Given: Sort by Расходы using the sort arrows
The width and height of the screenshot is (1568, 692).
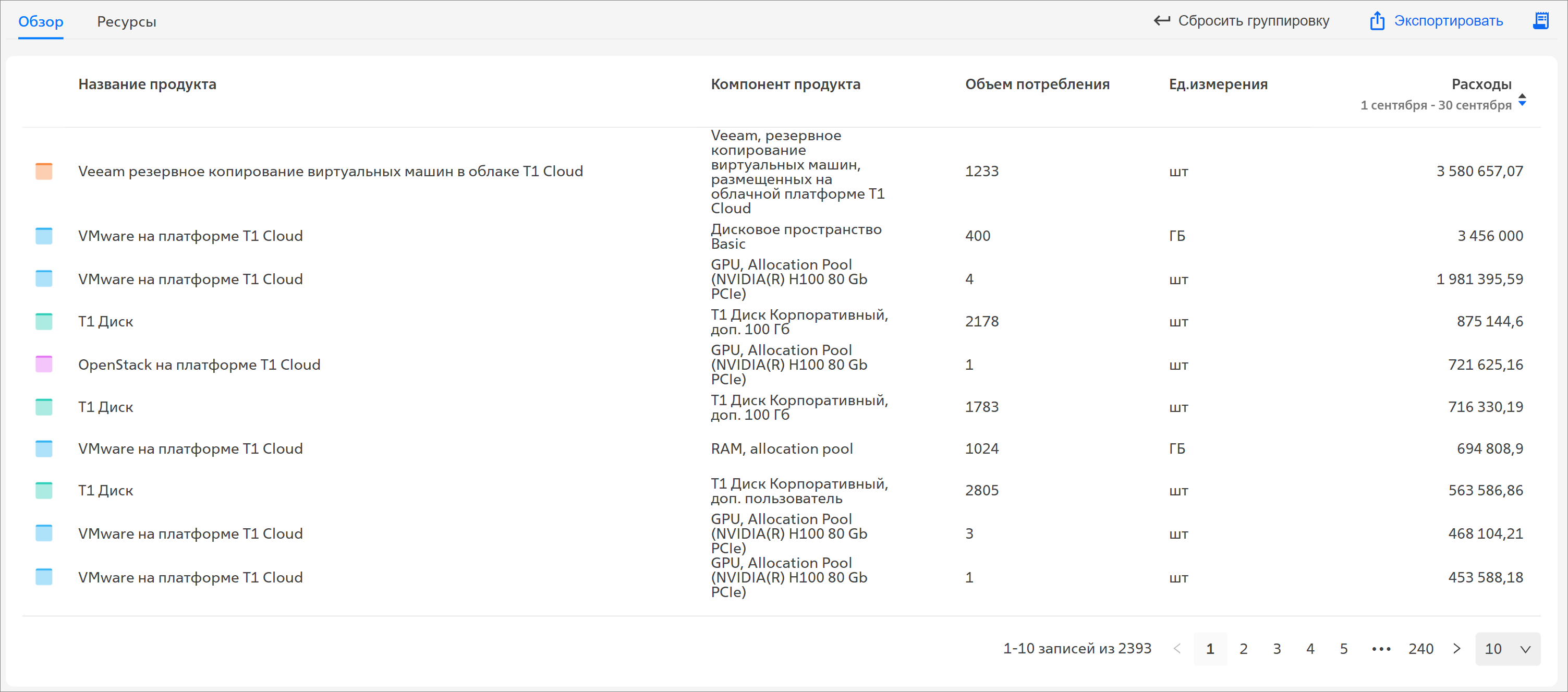Looking at the screenshot, I should (1522, 99).
